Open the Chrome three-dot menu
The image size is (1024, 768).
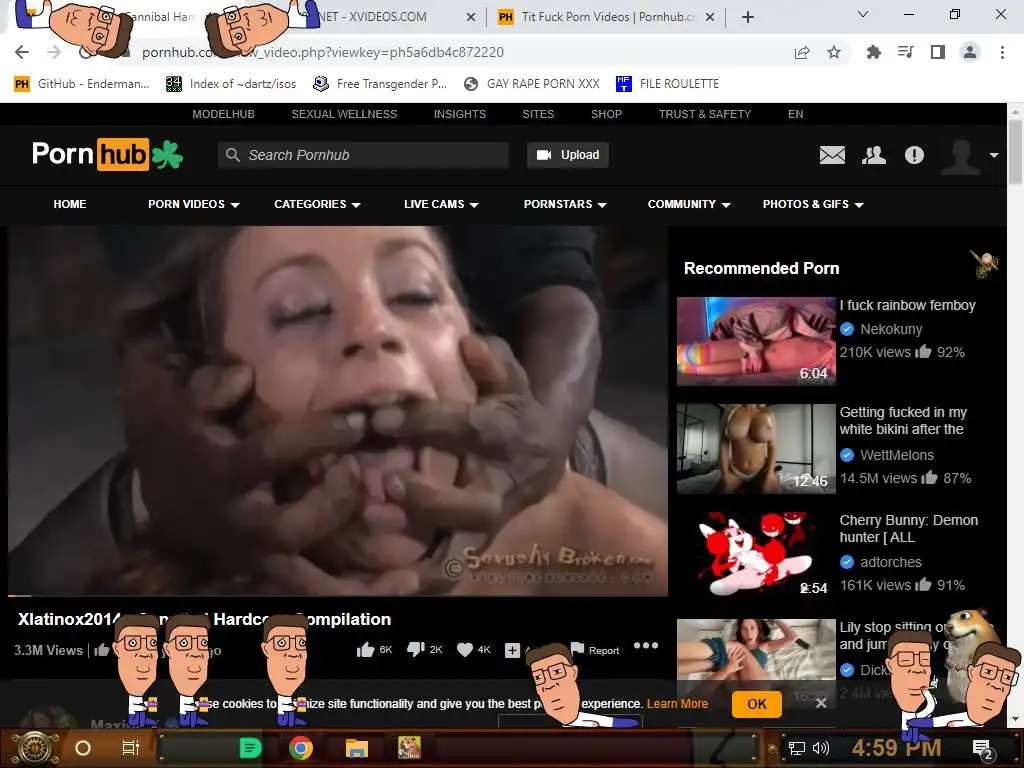(x=1002, y=52)
